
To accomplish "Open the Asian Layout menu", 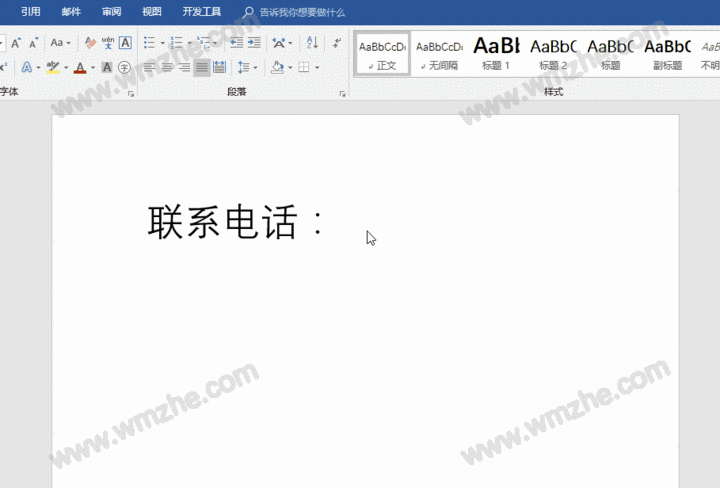I will 281,43.
